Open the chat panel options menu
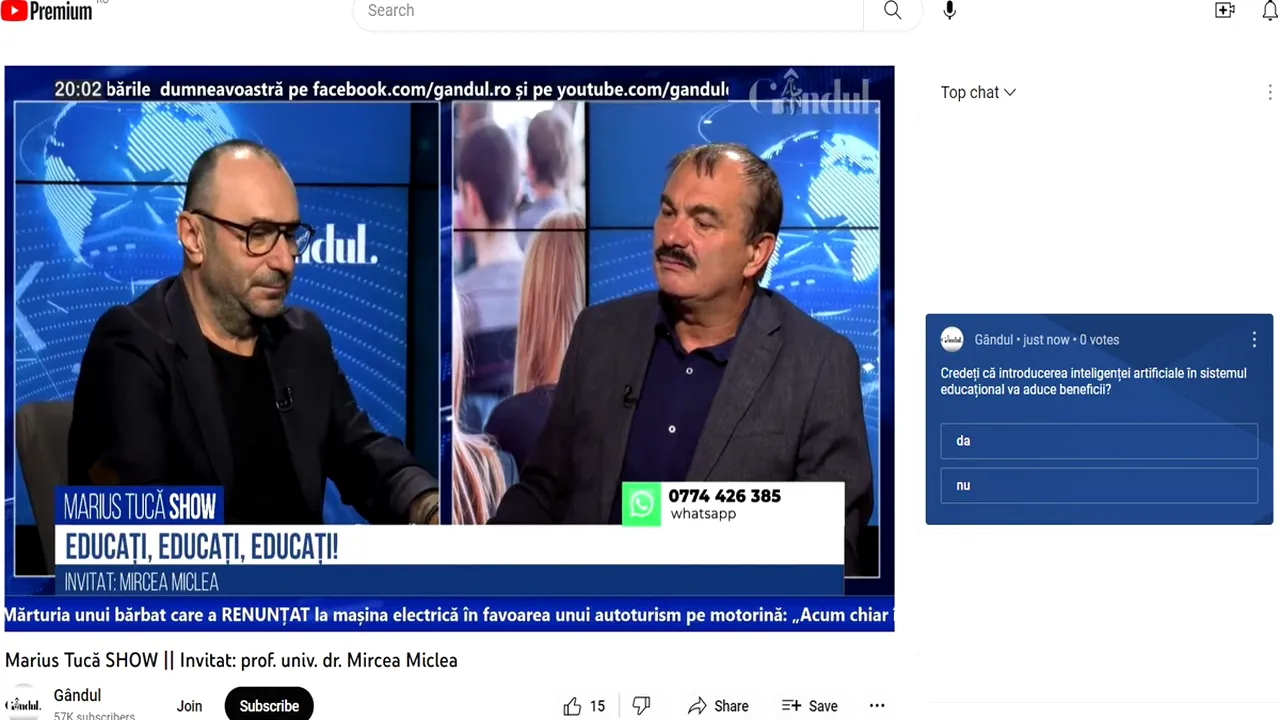Screen dimensions: 1280x720 pos(1270,92)
